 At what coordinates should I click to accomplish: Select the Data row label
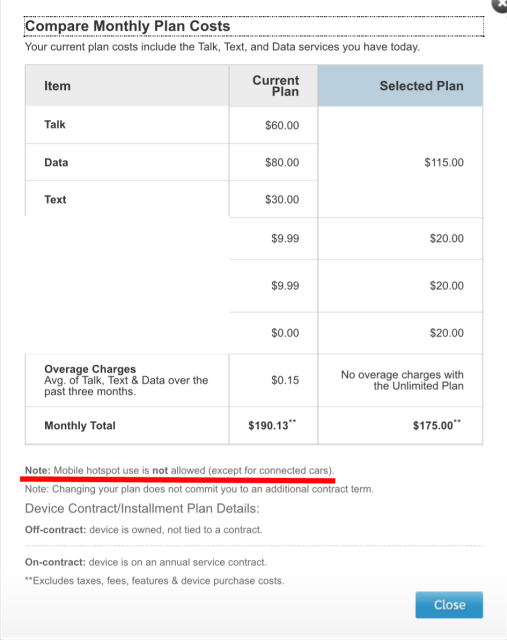tap(56, 162)
